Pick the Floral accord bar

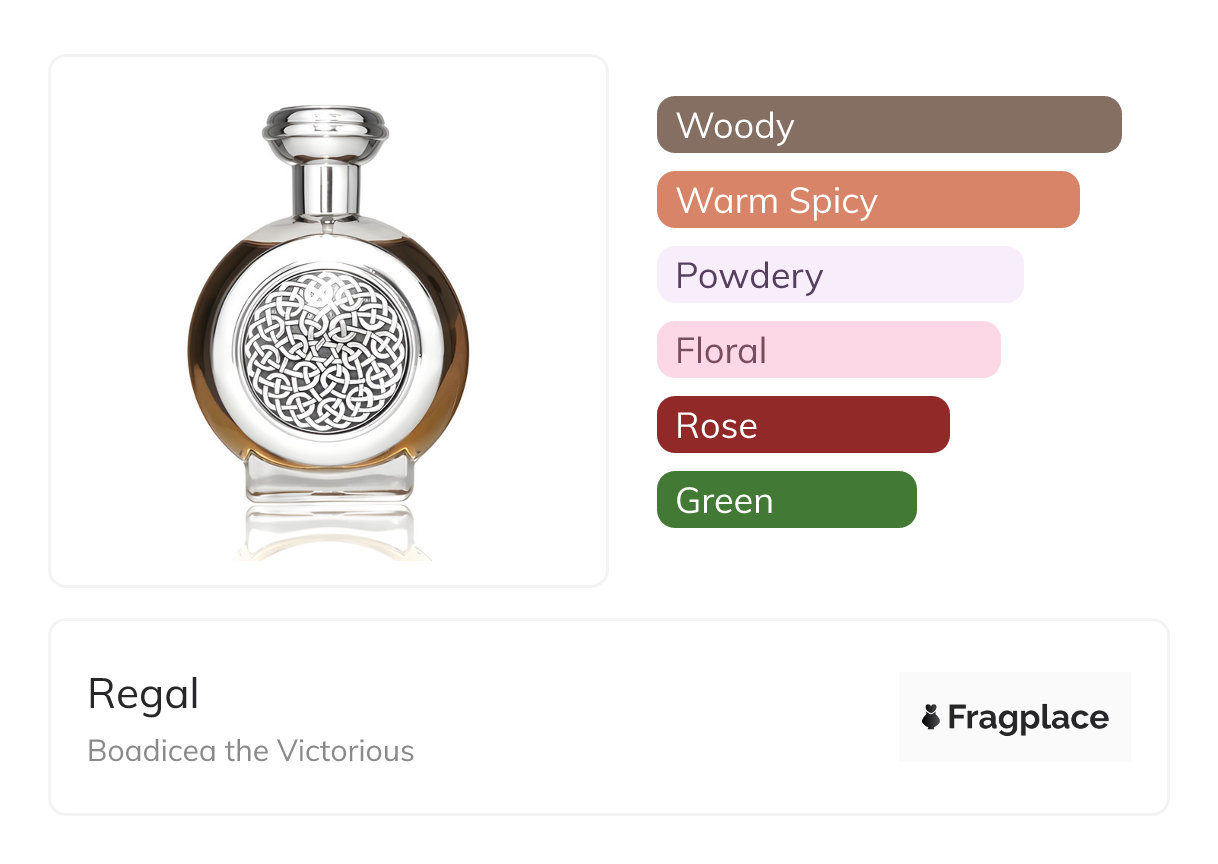click(x=828, y=350)
